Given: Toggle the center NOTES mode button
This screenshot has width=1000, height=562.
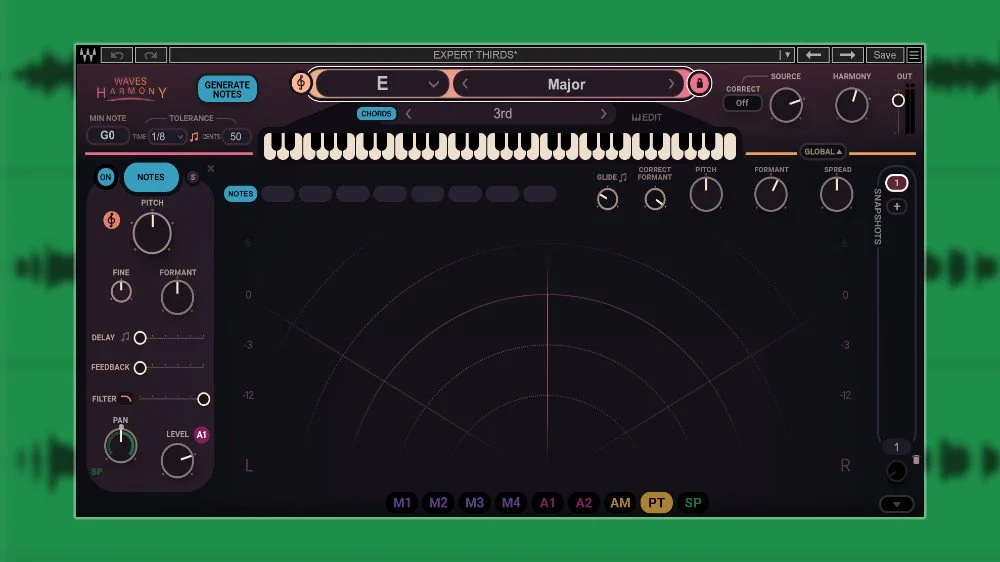Looking at the screenshot, I should tap(240, 194).
